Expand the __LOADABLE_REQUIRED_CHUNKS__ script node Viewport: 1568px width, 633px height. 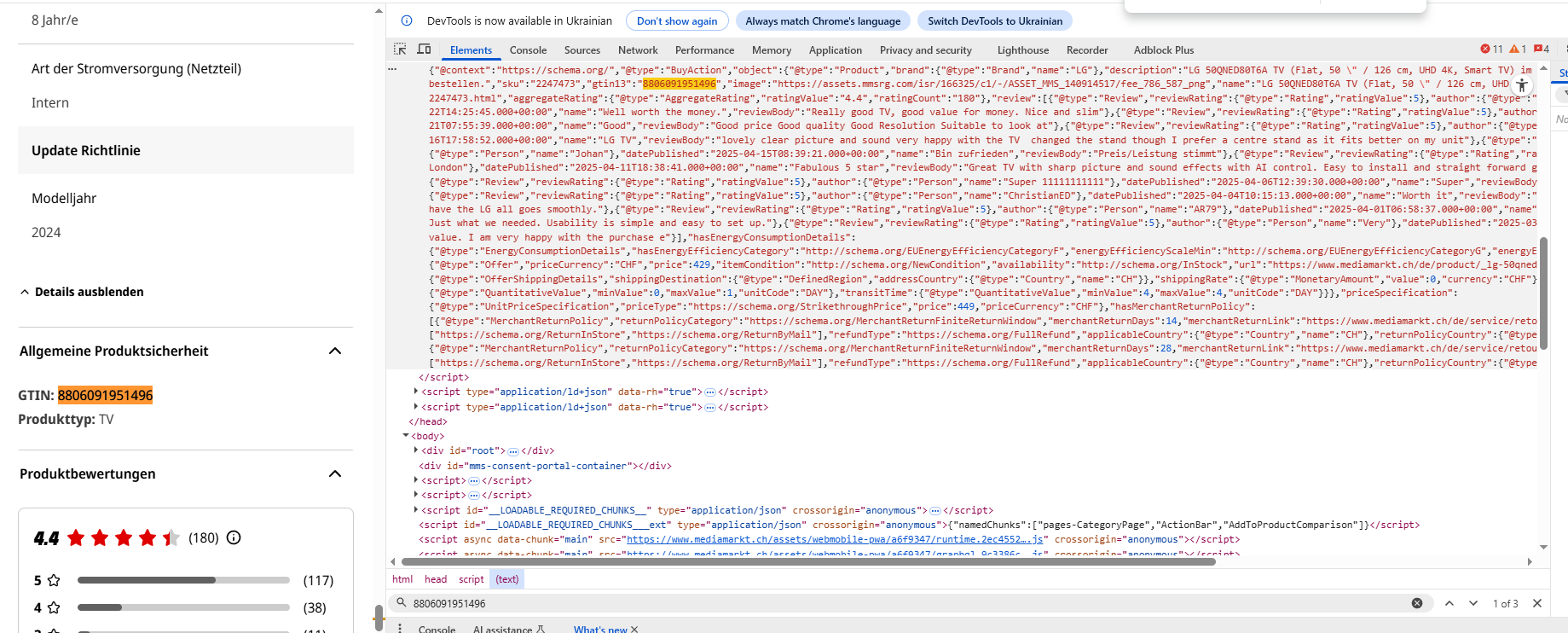point(416,510)
